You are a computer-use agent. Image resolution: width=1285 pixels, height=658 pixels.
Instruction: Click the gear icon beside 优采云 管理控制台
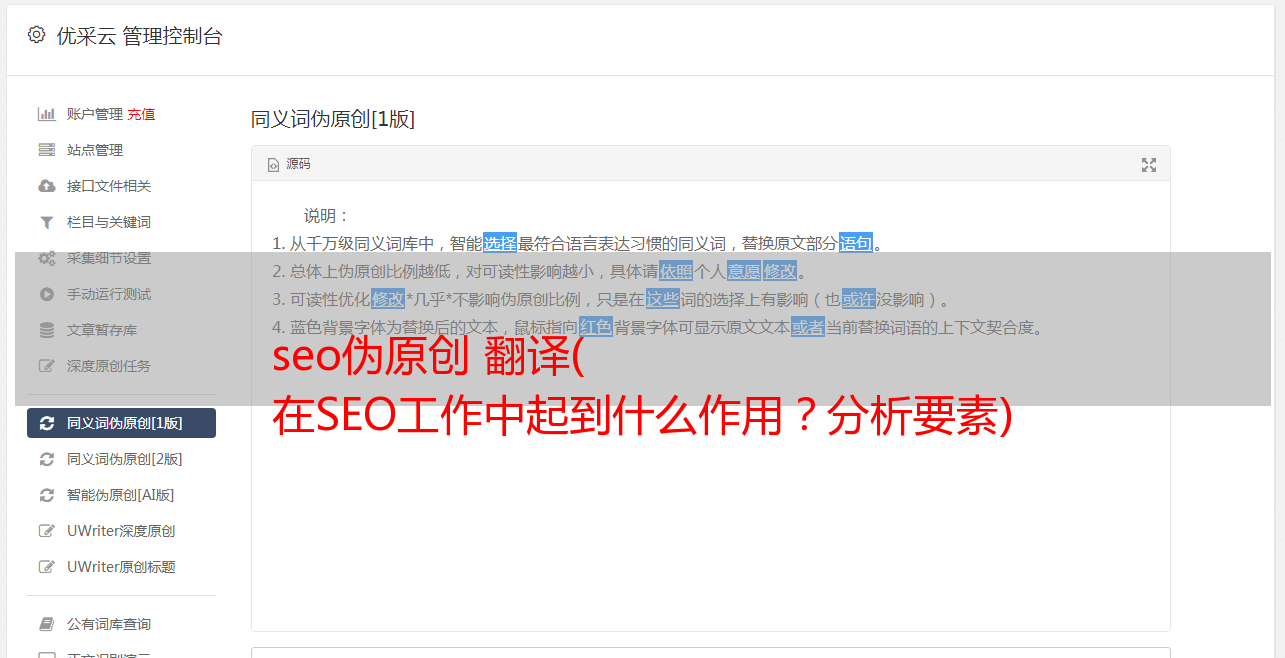(x=37, y=35)
